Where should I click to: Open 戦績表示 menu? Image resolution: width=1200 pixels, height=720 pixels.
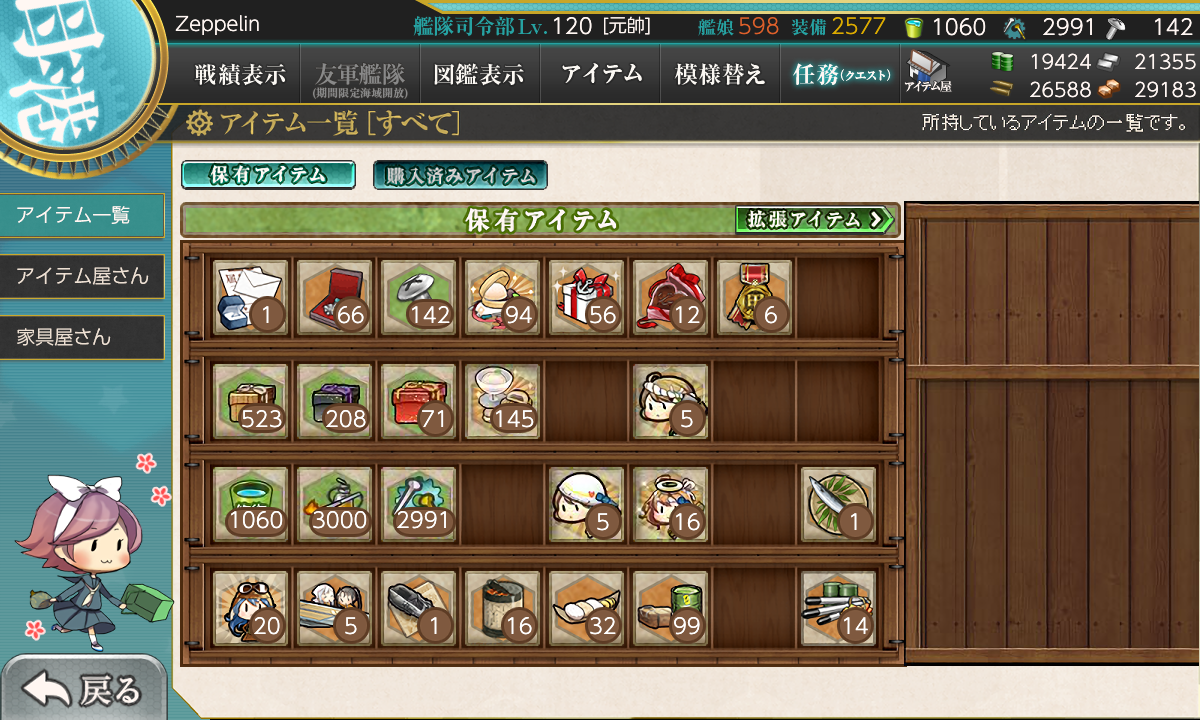click(240, 74)
